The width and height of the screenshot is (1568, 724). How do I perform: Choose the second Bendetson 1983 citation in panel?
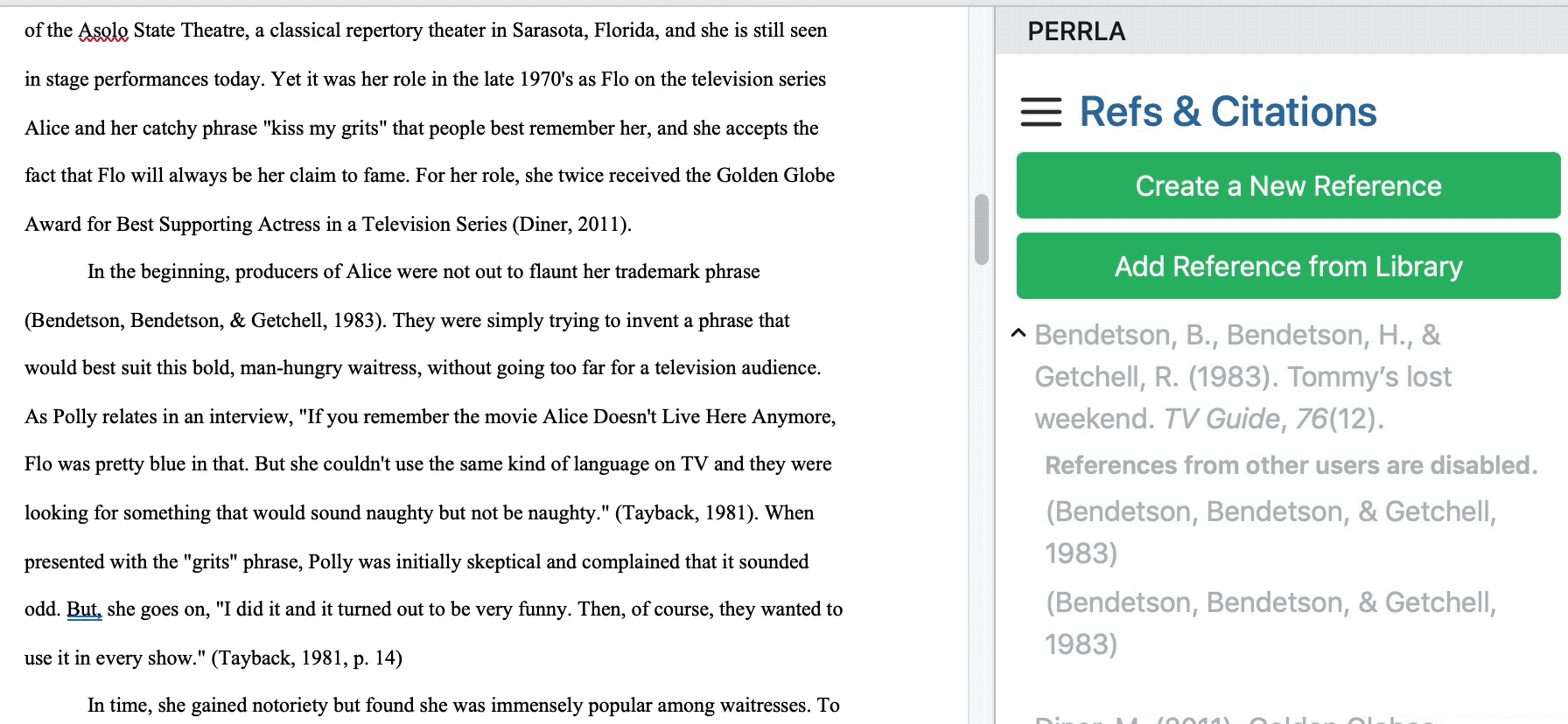pos(1270,623)
